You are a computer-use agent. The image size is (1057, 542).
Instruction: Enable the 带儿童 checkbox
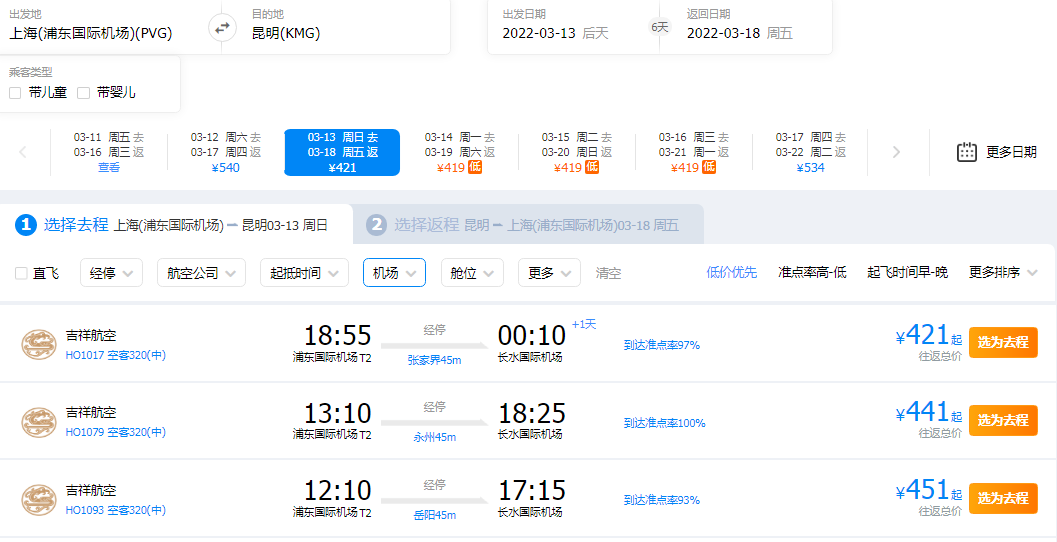pos(15,93)
